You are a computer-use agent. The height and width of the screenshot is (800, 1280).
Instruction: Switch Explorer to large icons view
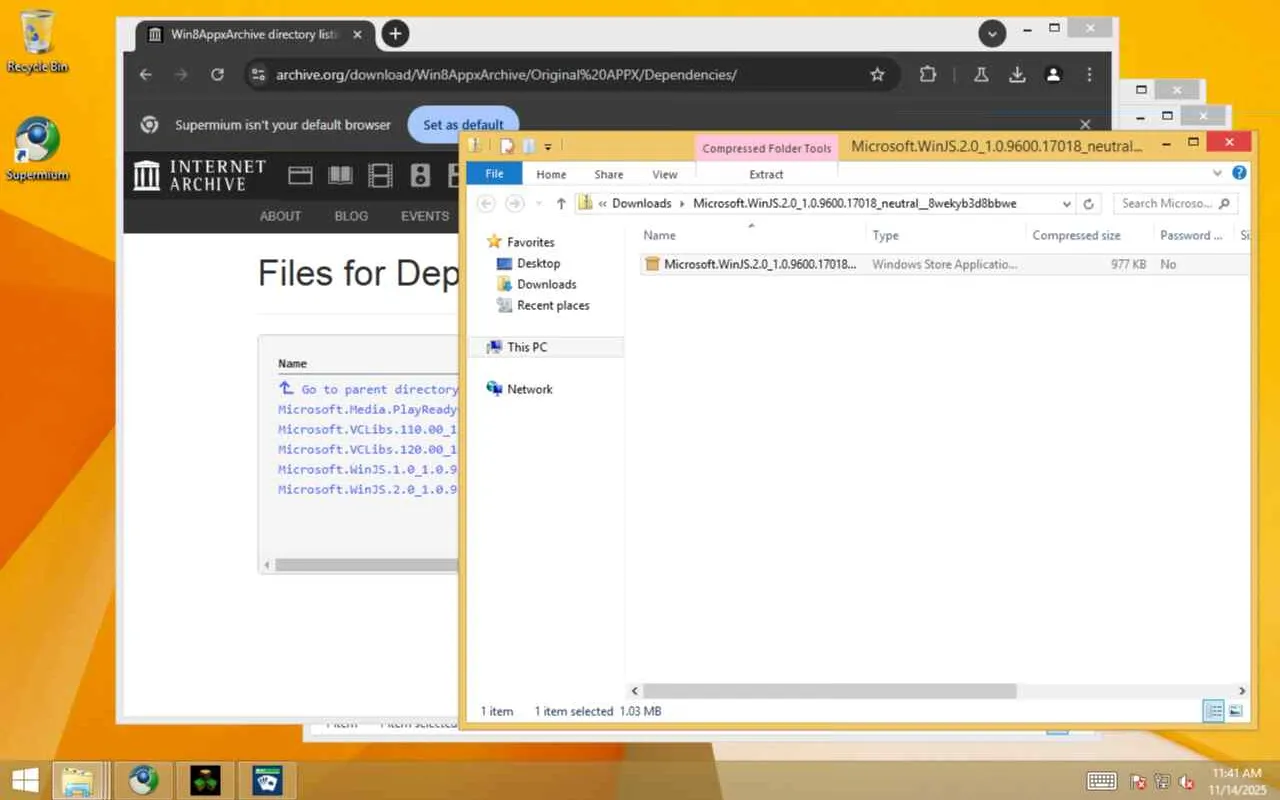(x=1236, y=711)
